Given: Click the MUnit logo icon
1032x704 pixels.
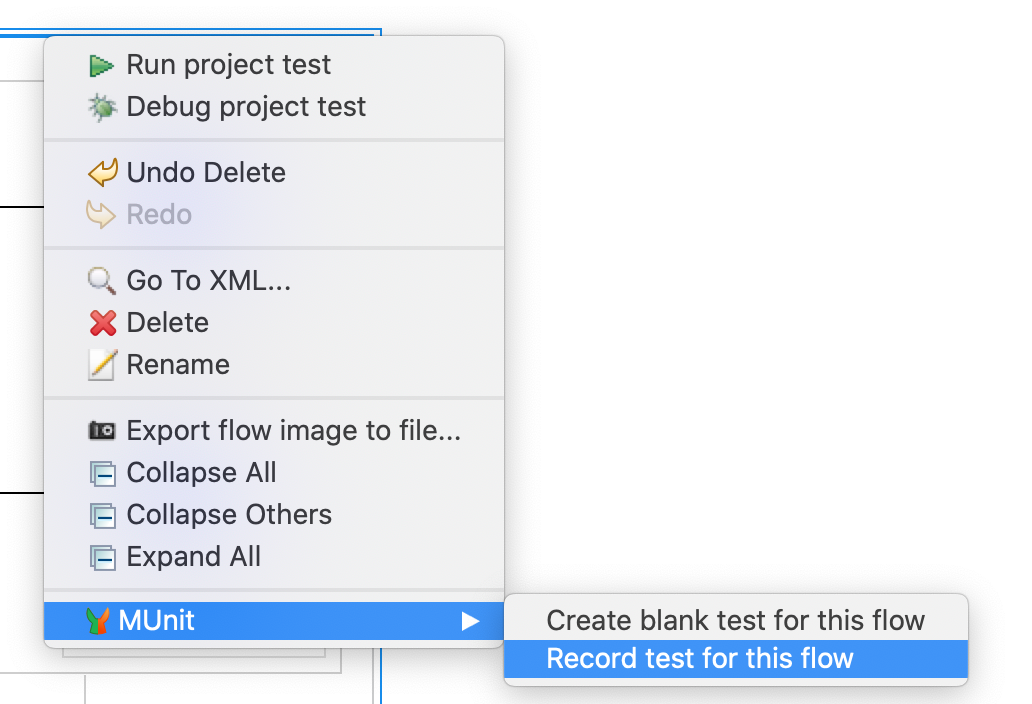Looking at the screenshot, I should 97,621.
